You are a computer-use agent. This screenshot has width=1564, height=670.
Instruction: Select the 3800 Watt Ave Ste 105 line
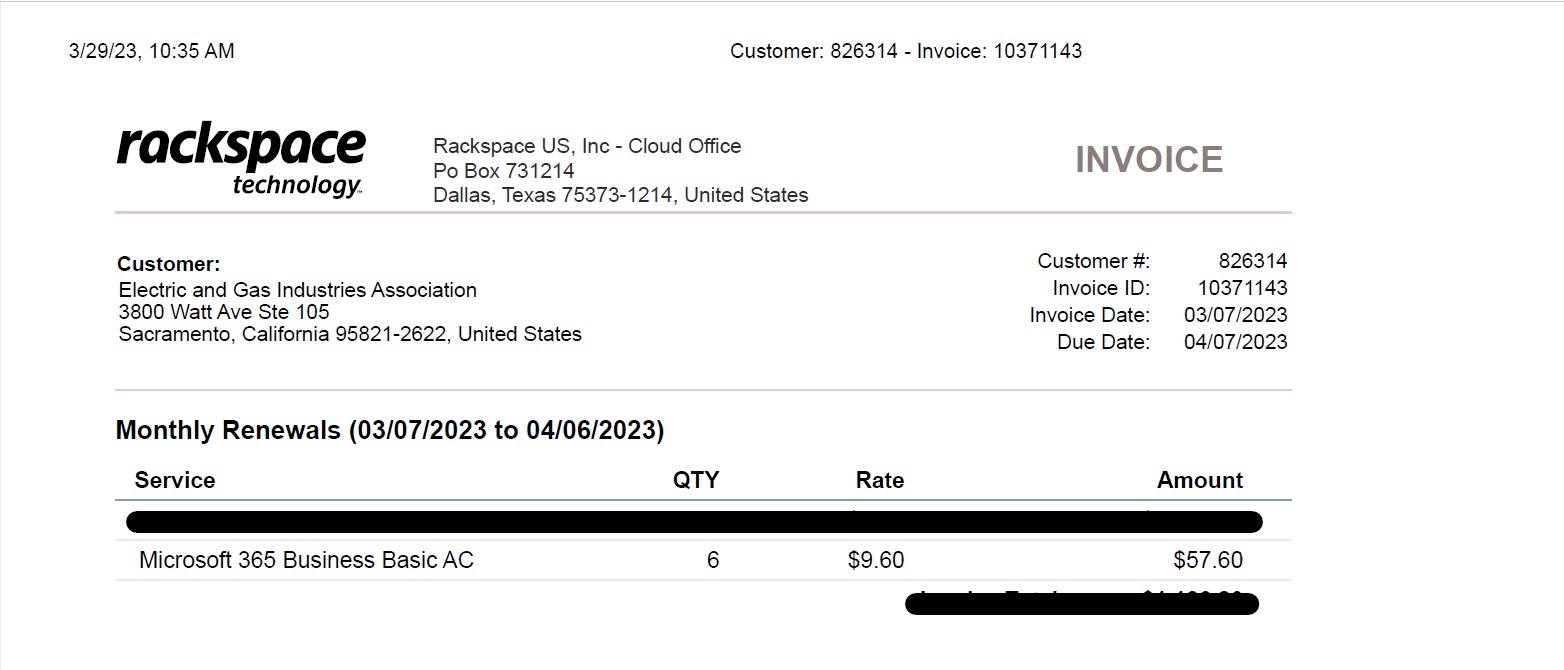(x=223, y=312)
